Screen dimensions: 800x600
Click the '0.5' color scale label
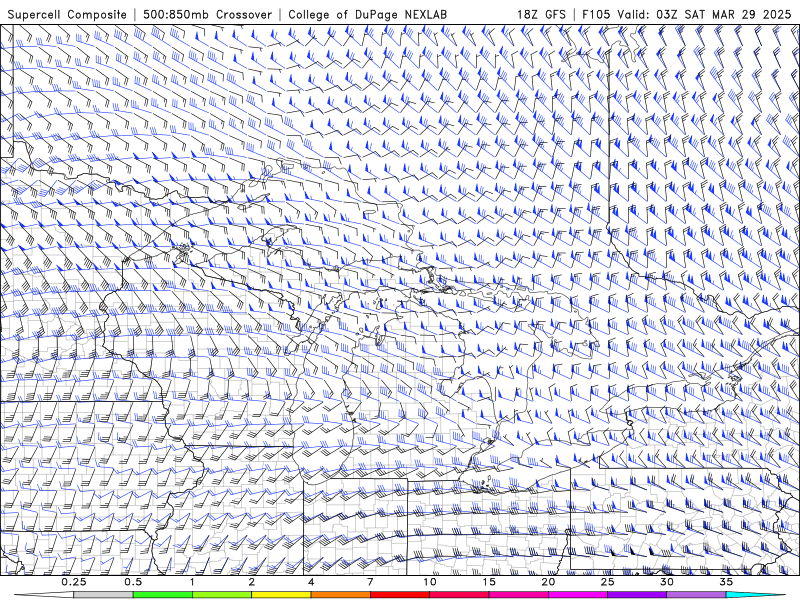coord(133,582)
